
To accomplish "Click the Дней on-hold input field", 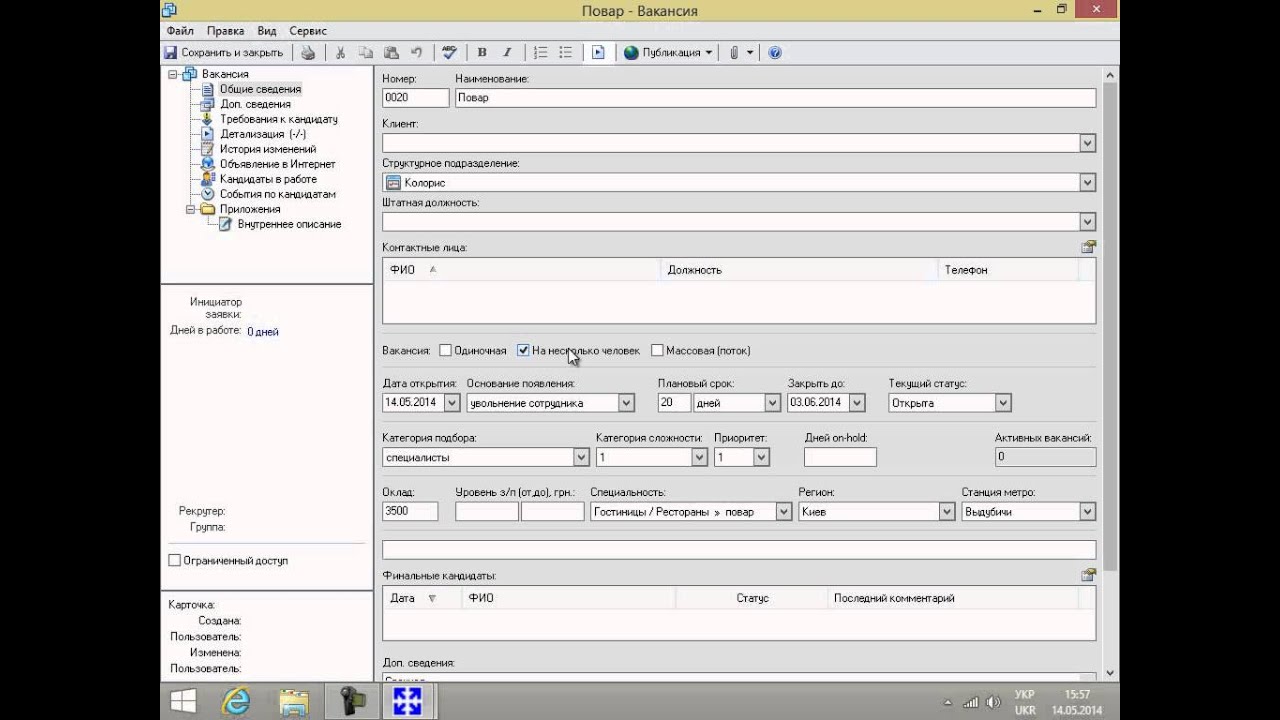I will click(x=840, y=457).
